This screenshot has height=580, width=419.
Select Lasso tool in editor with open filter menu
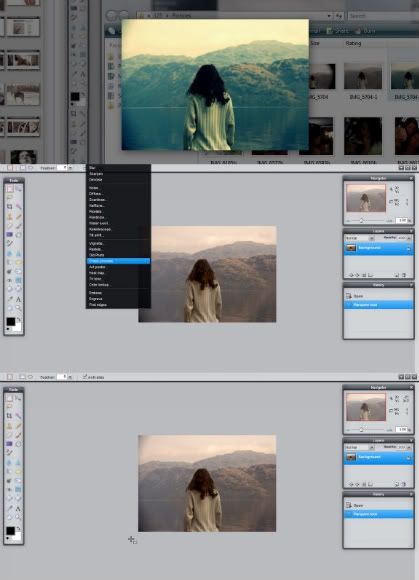[10, 198]
